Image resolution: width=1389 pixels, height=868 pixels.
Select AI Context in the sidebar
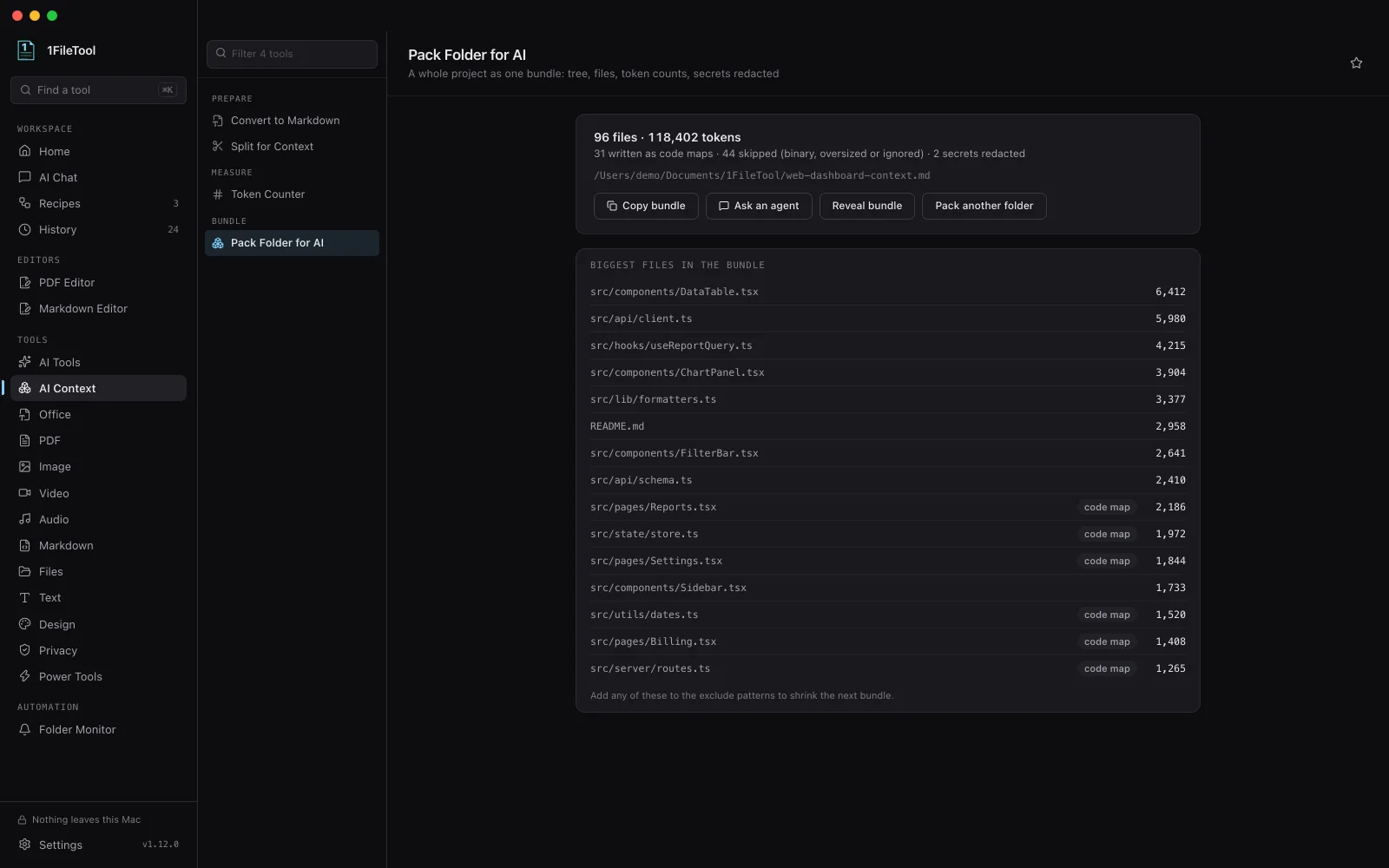(98, 388)
